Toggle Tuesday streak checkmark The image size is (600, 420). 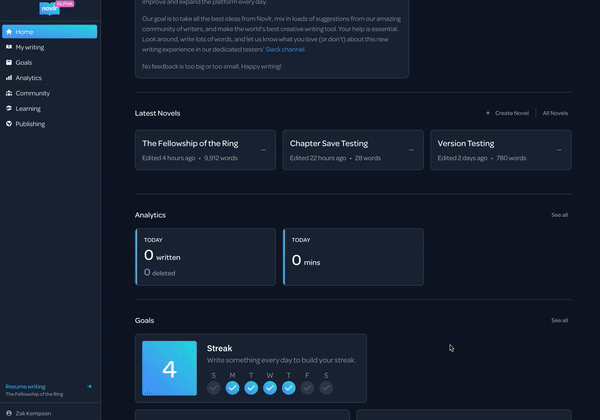[251, 388]
